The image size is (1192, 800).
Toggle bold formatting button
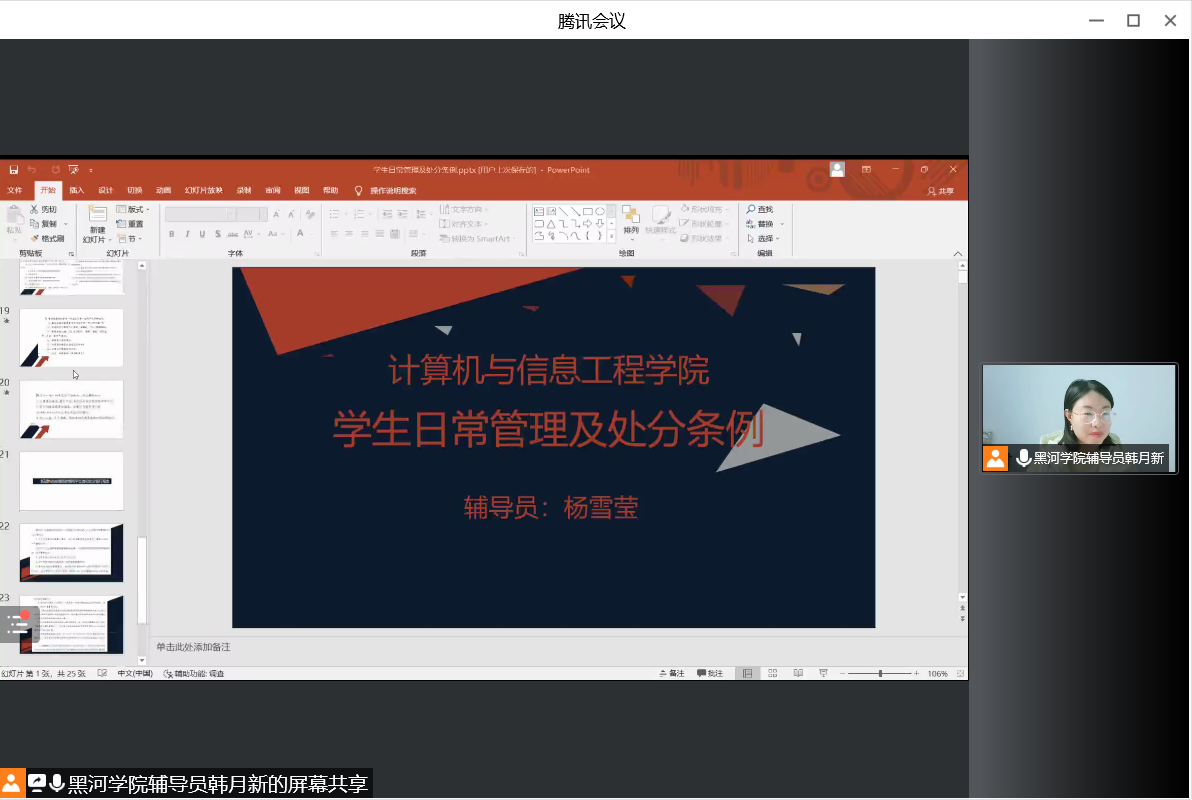172,234
